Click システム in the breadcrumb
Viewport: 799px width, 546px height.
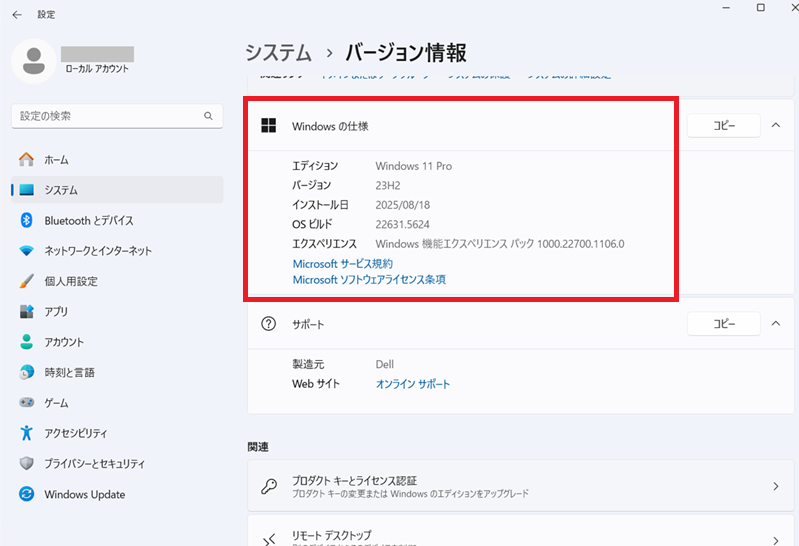click(278, 53)
